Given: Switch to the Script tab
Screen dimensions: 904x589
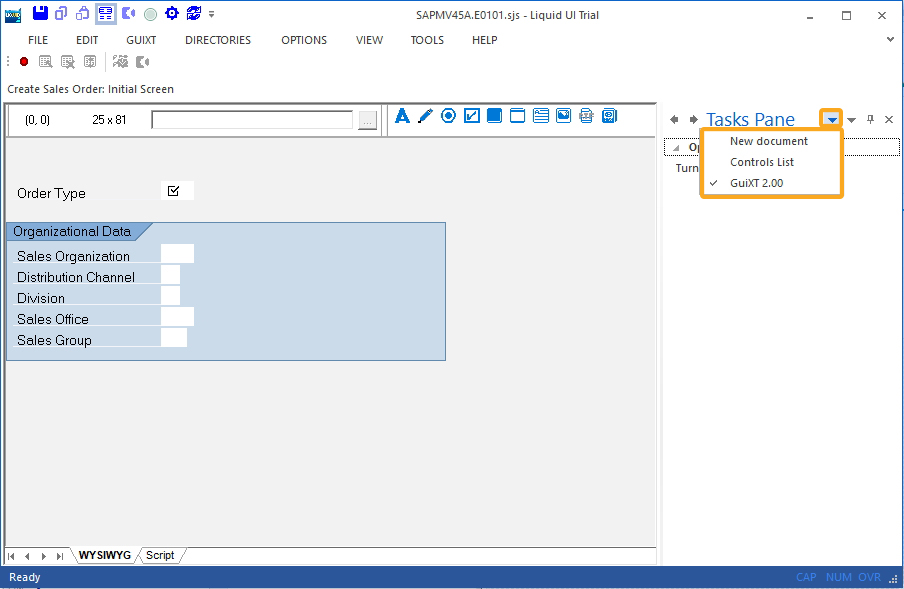Looking at the screenshot, I should point(160,555).
